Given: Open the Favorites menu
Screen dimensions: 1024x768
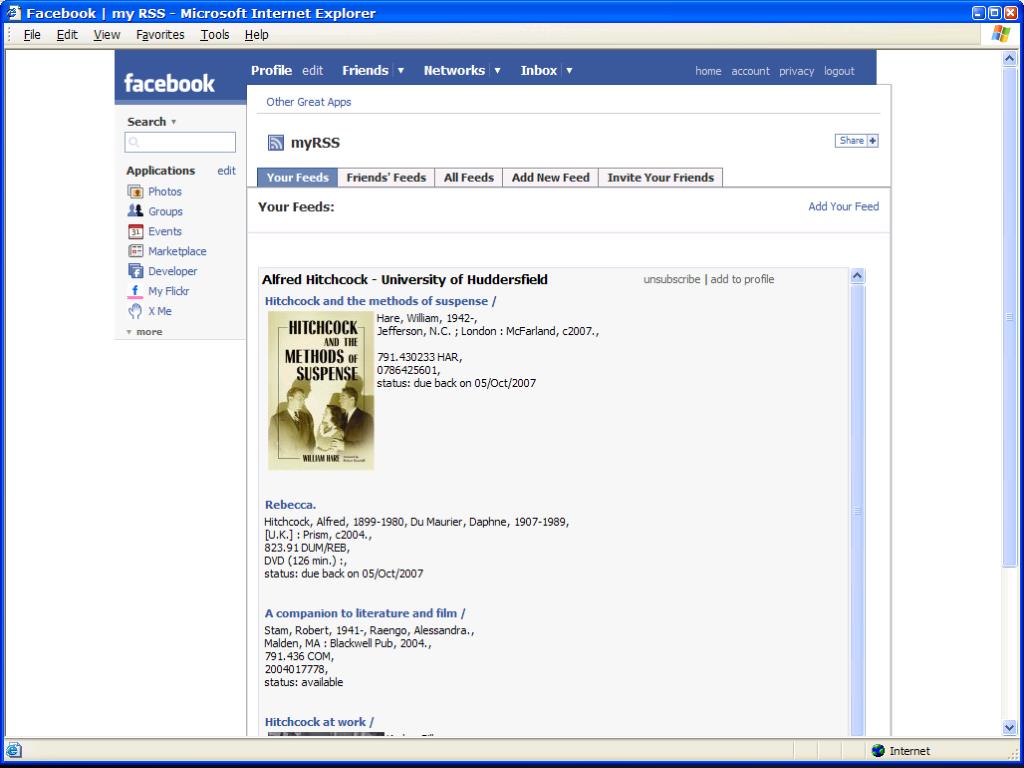Looking at the screenshot, I should point(160,35).
